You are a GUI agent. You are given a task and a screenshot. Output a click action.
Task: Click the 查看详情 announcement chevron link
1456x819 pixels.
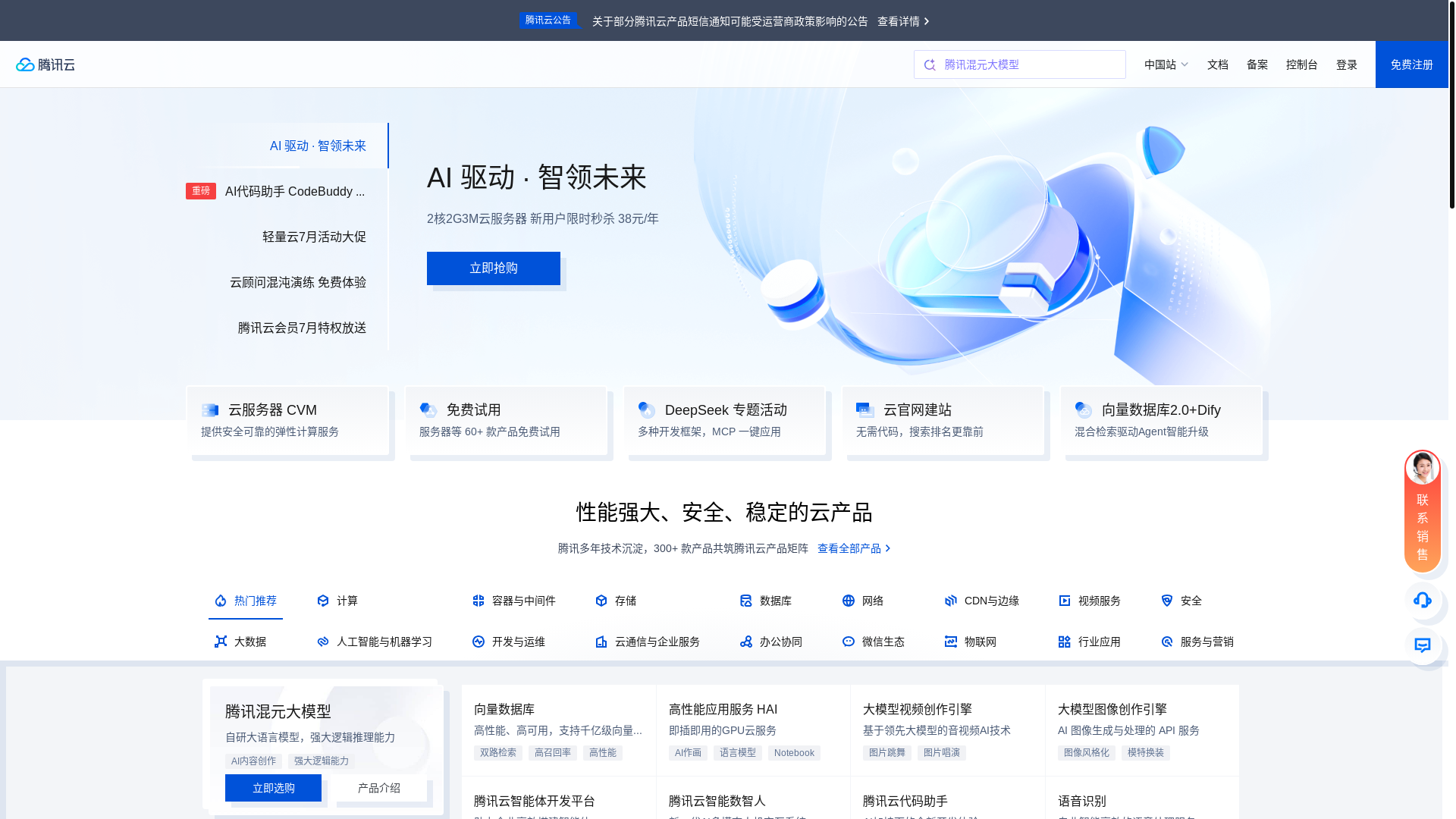coord(903,21)
